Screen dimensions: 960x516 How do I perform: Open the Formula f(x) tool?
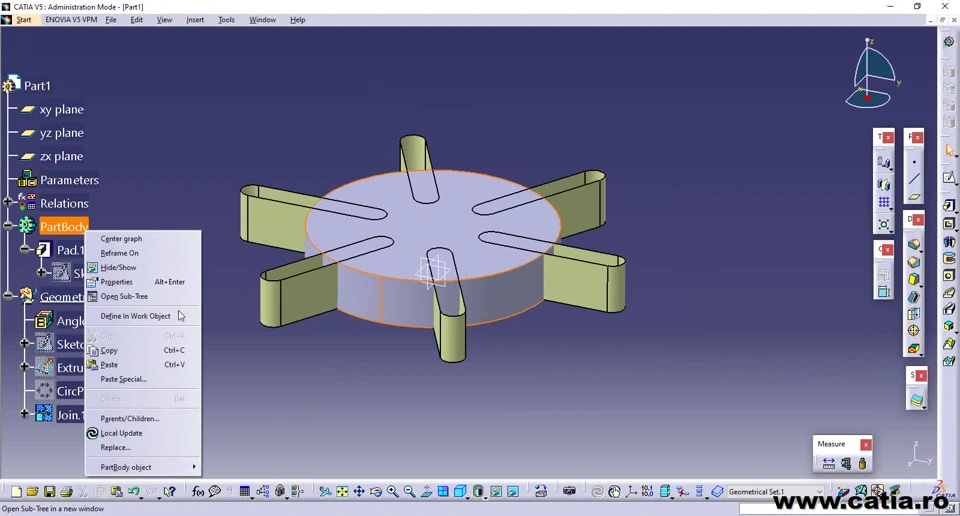[x=198, y=492]
